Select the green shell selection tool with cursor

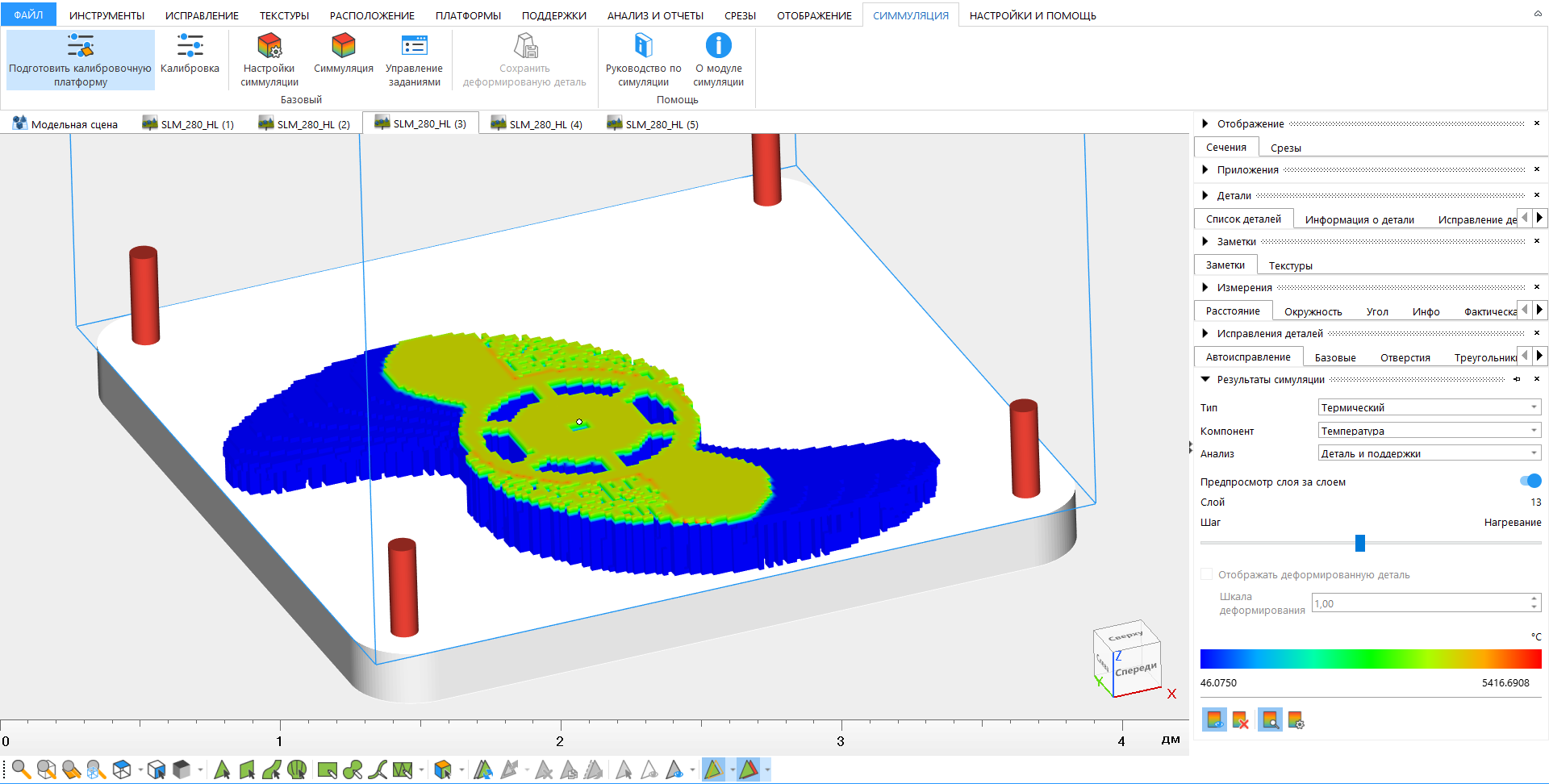297,769
